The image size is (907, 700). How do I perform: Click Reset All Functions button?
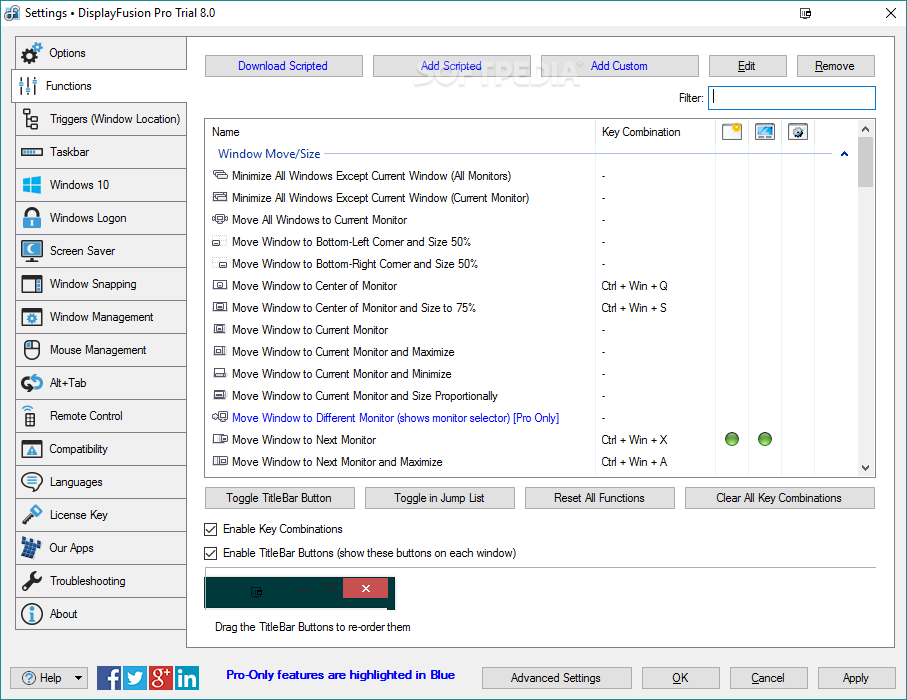point(600,498)
